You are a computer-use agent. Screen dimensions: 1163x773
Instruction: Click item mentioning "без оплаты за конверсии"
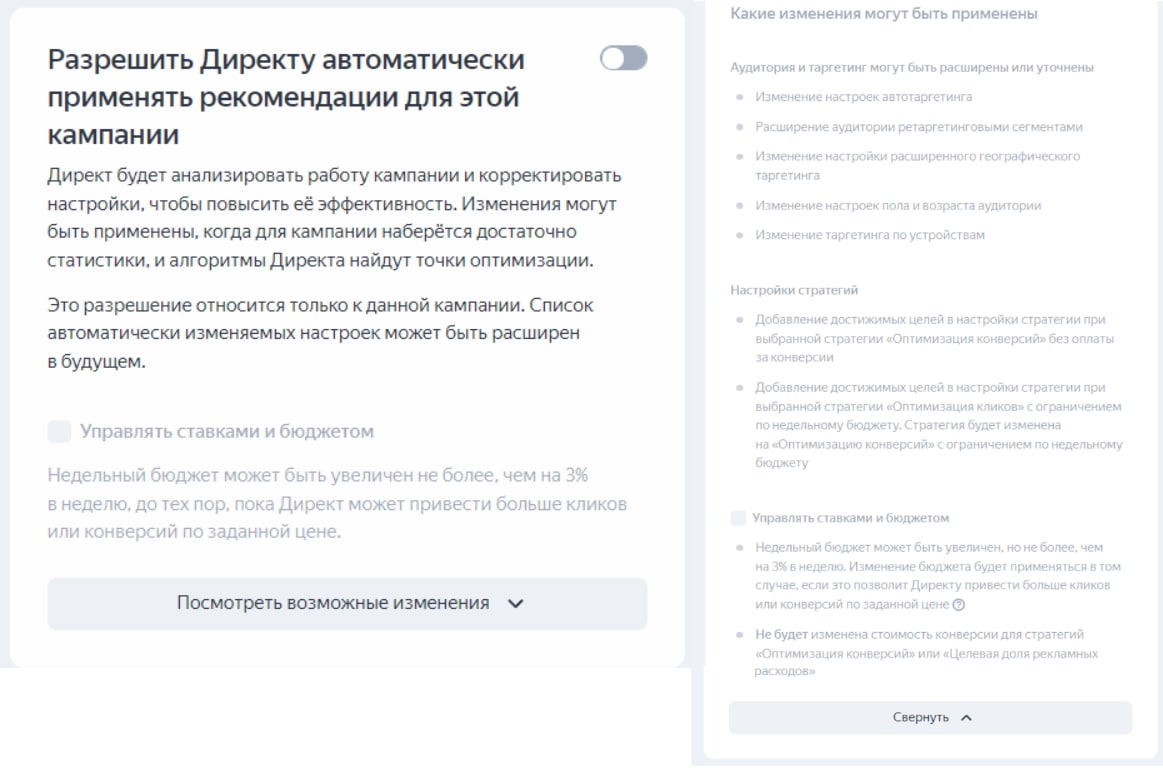point(935,338)
